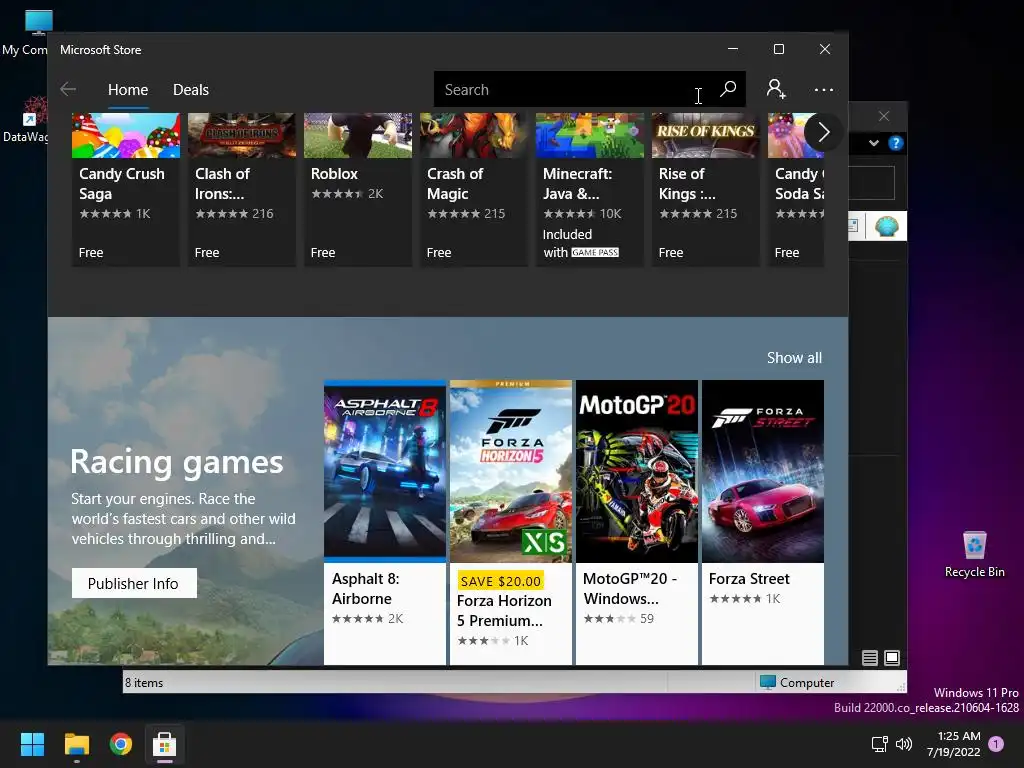The image size is (1024, 768).
Task: Click the shell icon in the background window
Action: coord(886,226)
